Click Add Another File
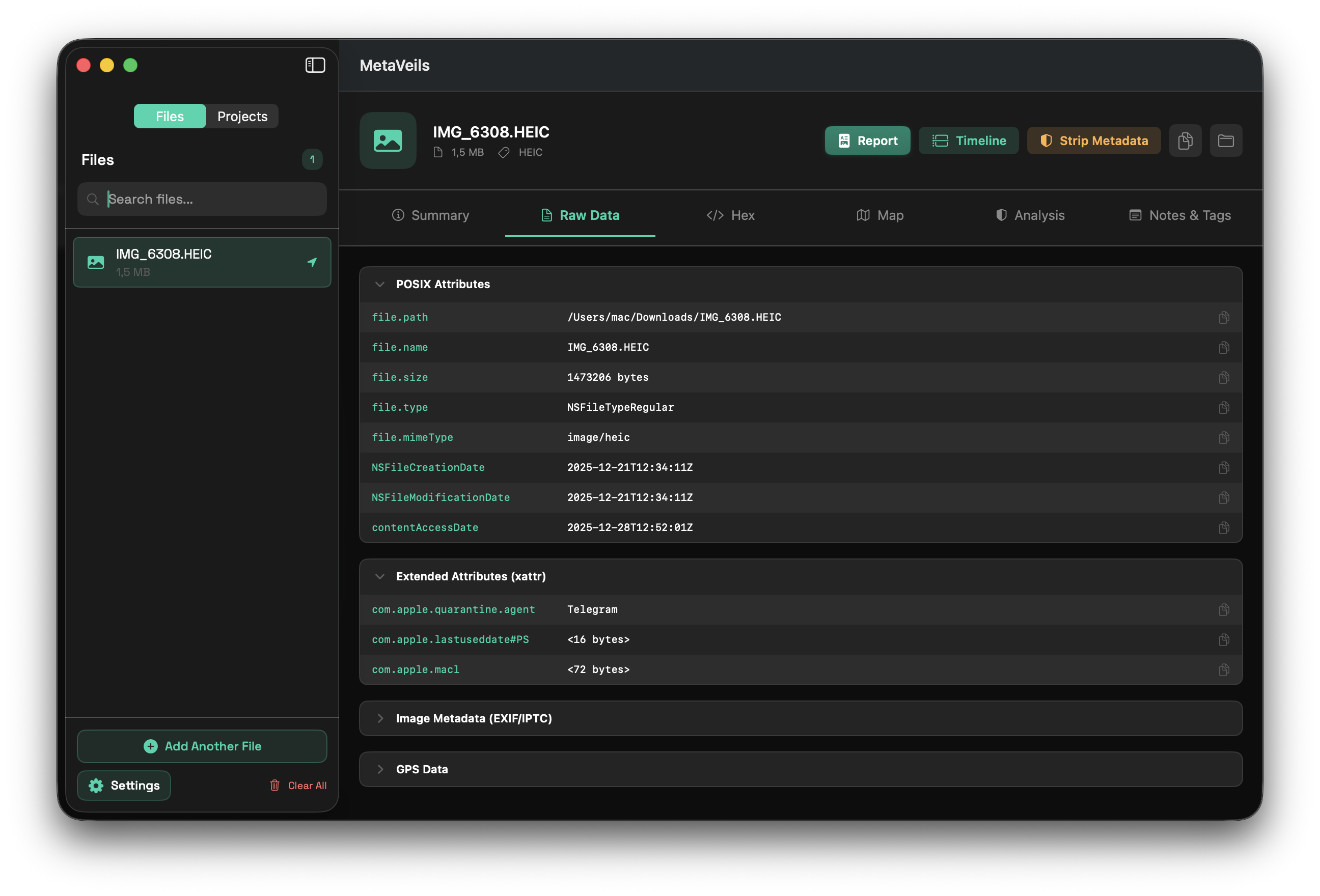This screenshot has width=1320, height=896. click(202, 746)
